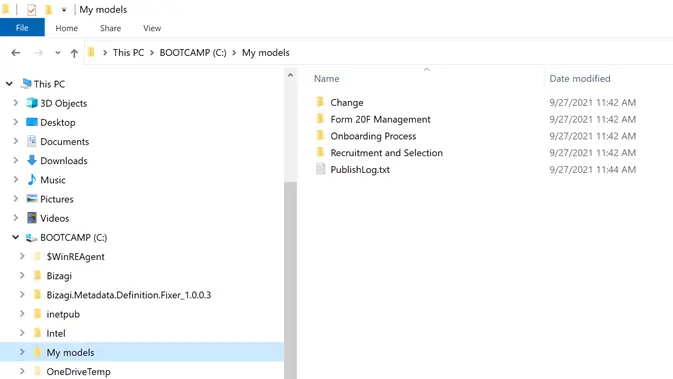Click BOOTCAMP (C:) in address bar
The width and height of the screenshot is (673, 379).
pyautogui.click(x=193, y=52)
